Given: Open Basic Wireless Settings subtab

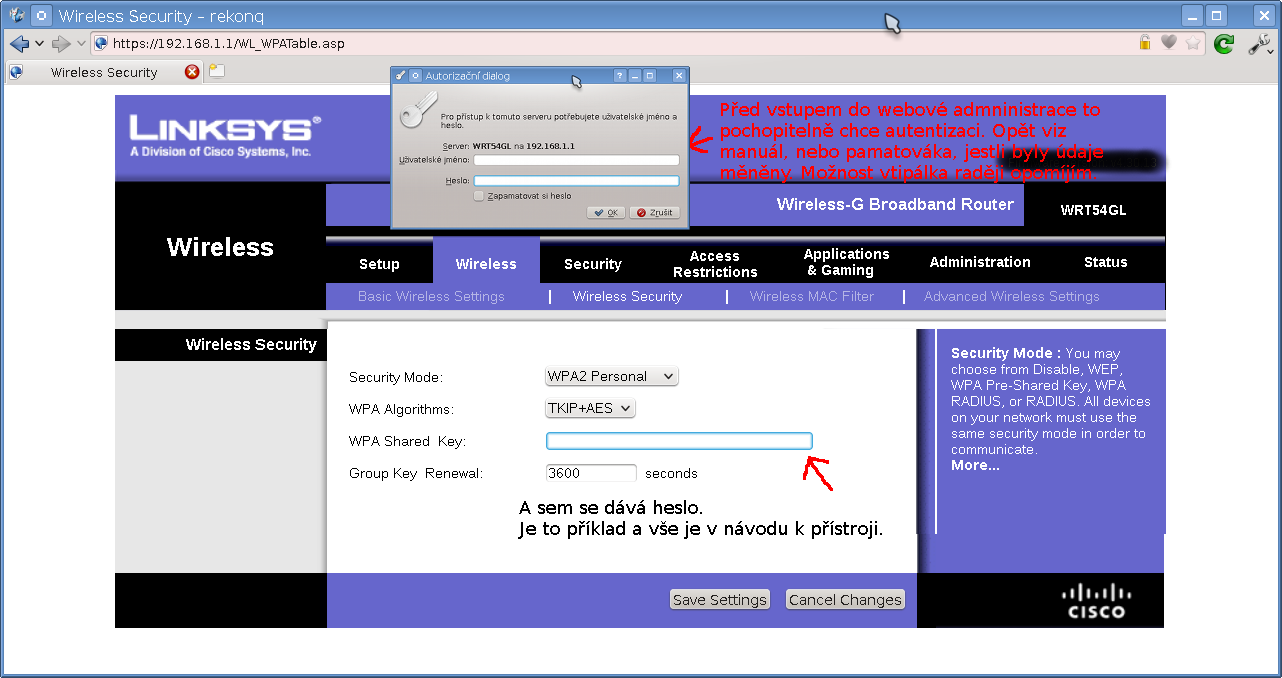Looking at the screenshot, I should (431, 296).
